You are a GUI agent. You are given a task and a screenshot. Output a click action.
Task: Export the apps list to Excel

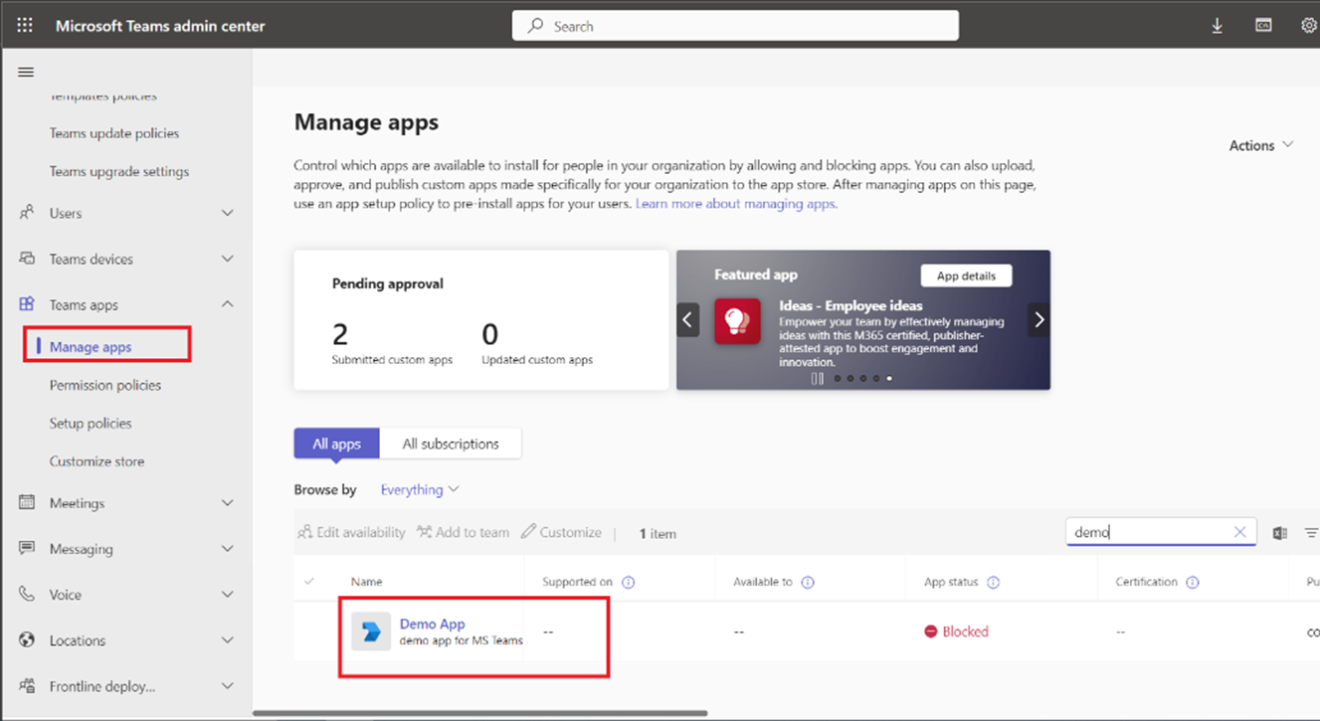(1281, 532)
